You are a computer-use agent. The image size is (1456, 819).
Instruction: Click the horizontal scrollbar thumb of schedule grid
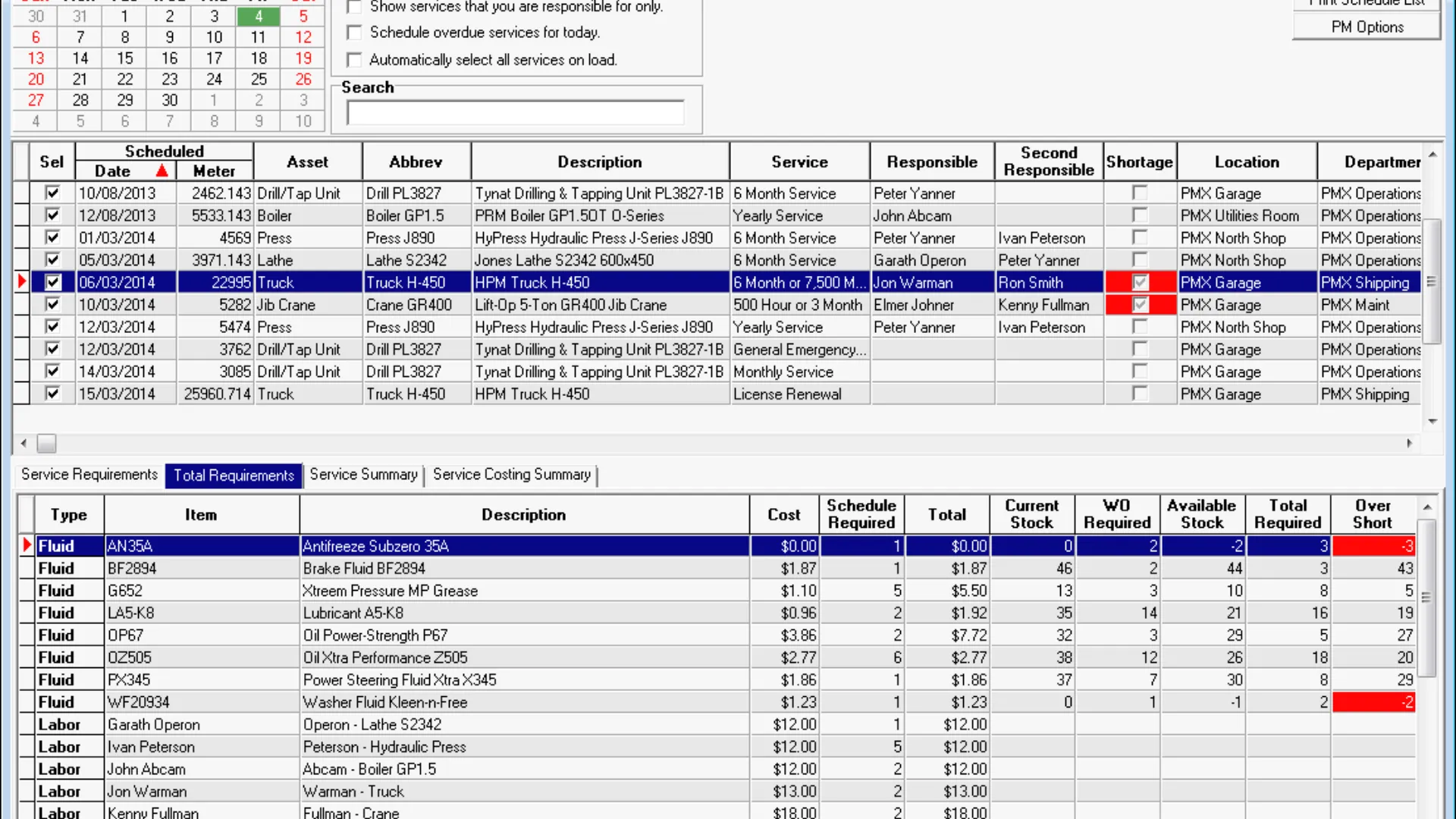(x=46, y=443)
